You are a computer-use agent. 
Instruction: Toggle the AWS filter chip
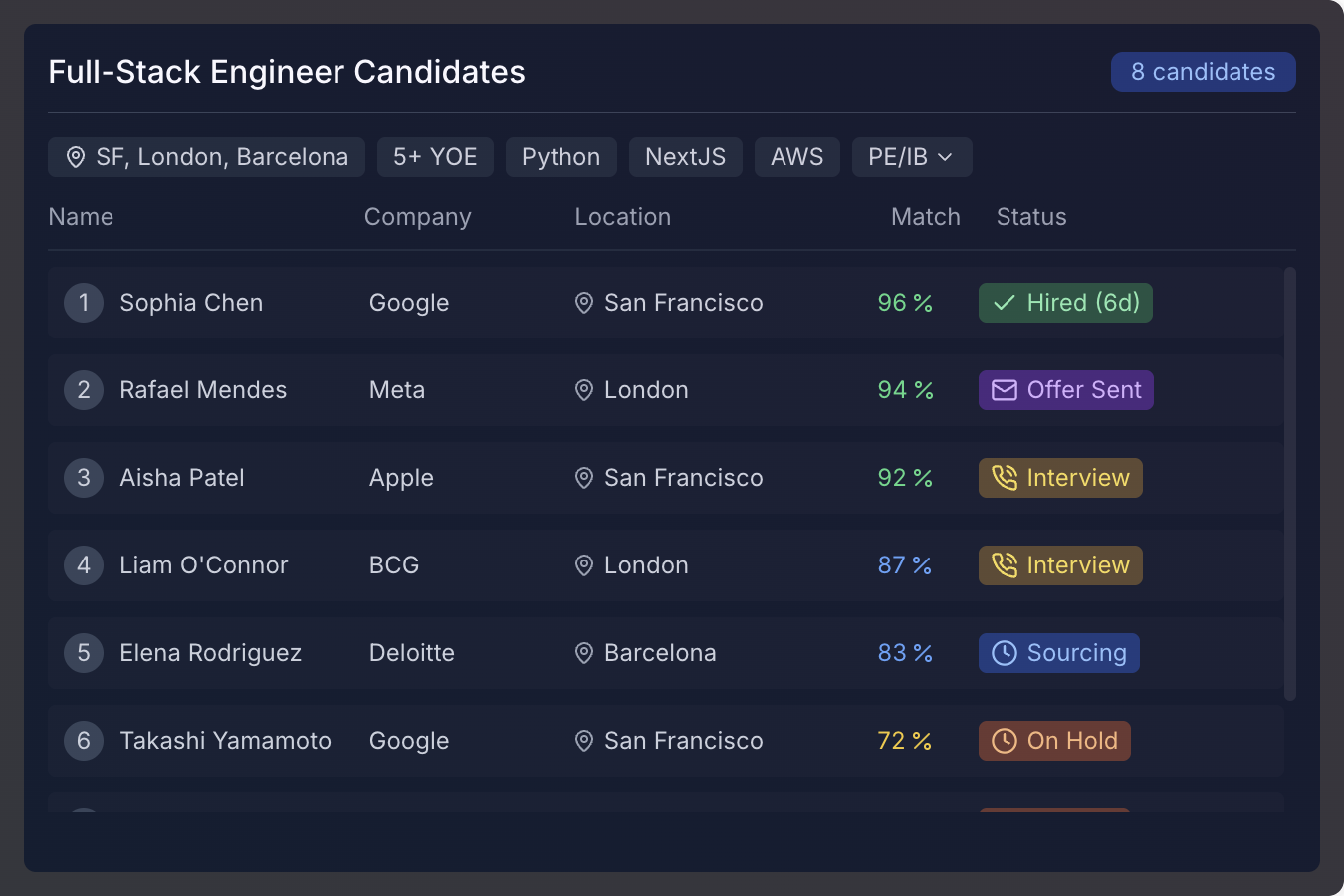click(796, 156)
